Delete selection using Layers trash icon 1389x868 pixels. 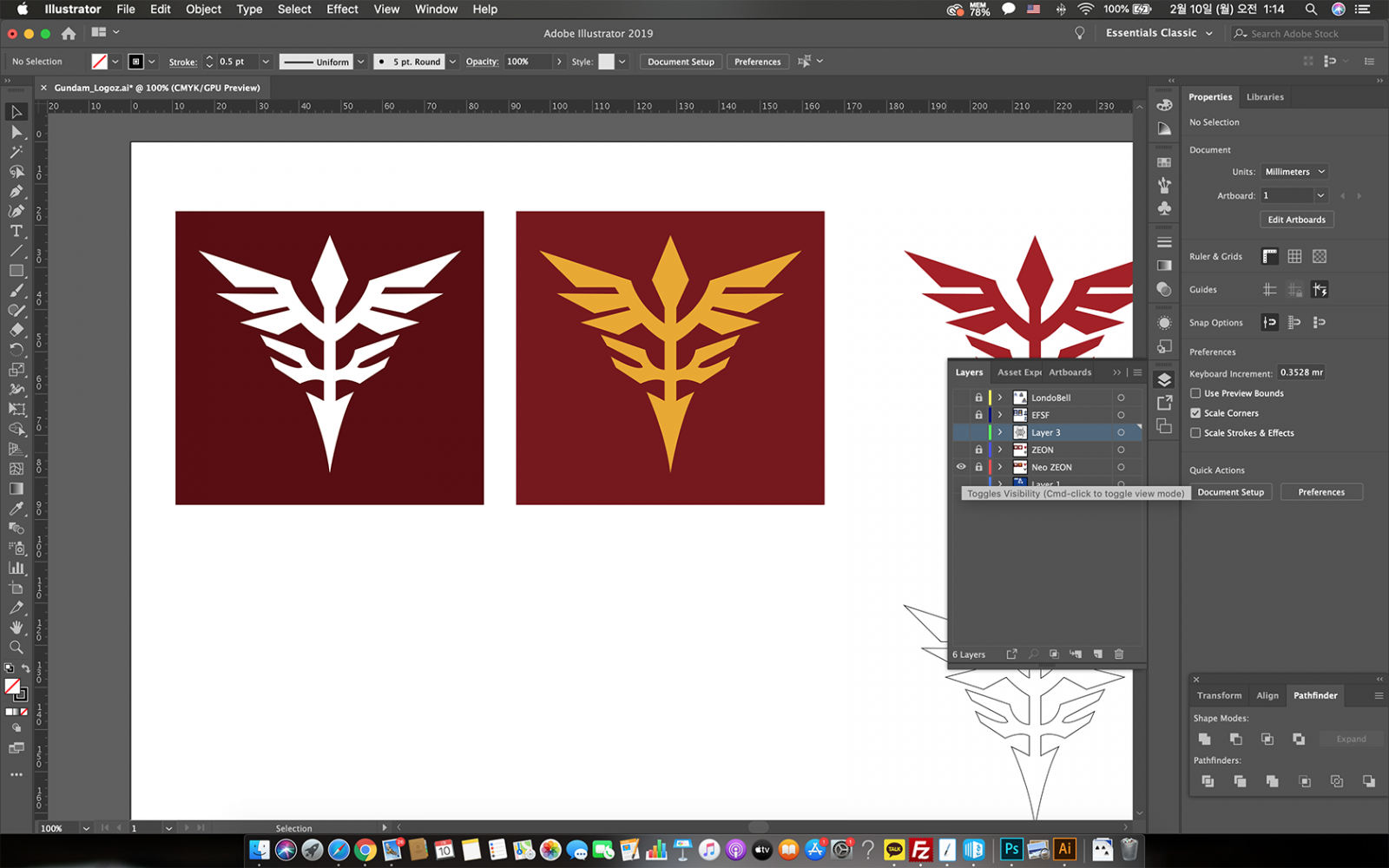click(1119, 654)
